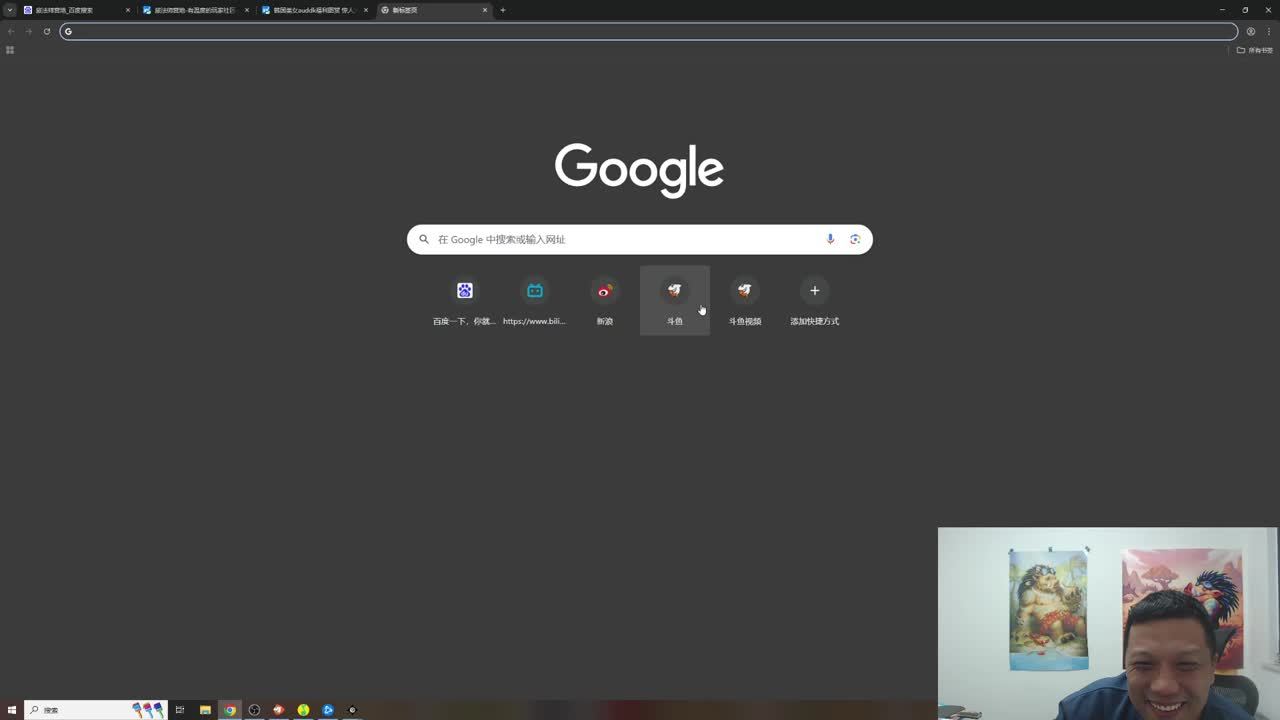Open the 新浪 Weibo shortcut
The width and height of the screenshot is (1280, 720).
coord(605,299)
